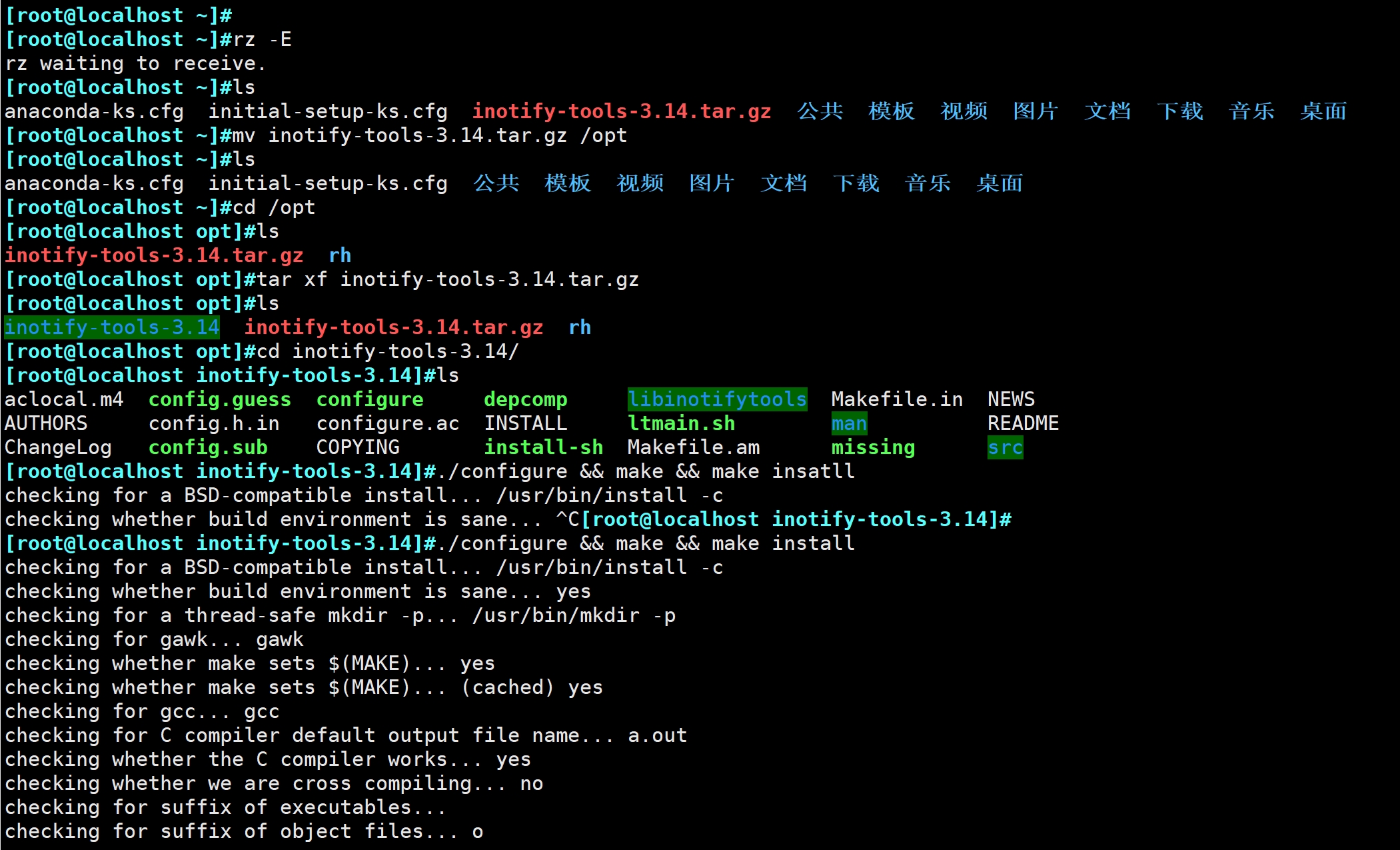This screenshot has height=850, width=1400.
Task: Click the red inotify-tools-3.14.tar.gz in first ls output
Action: (621, 111)
